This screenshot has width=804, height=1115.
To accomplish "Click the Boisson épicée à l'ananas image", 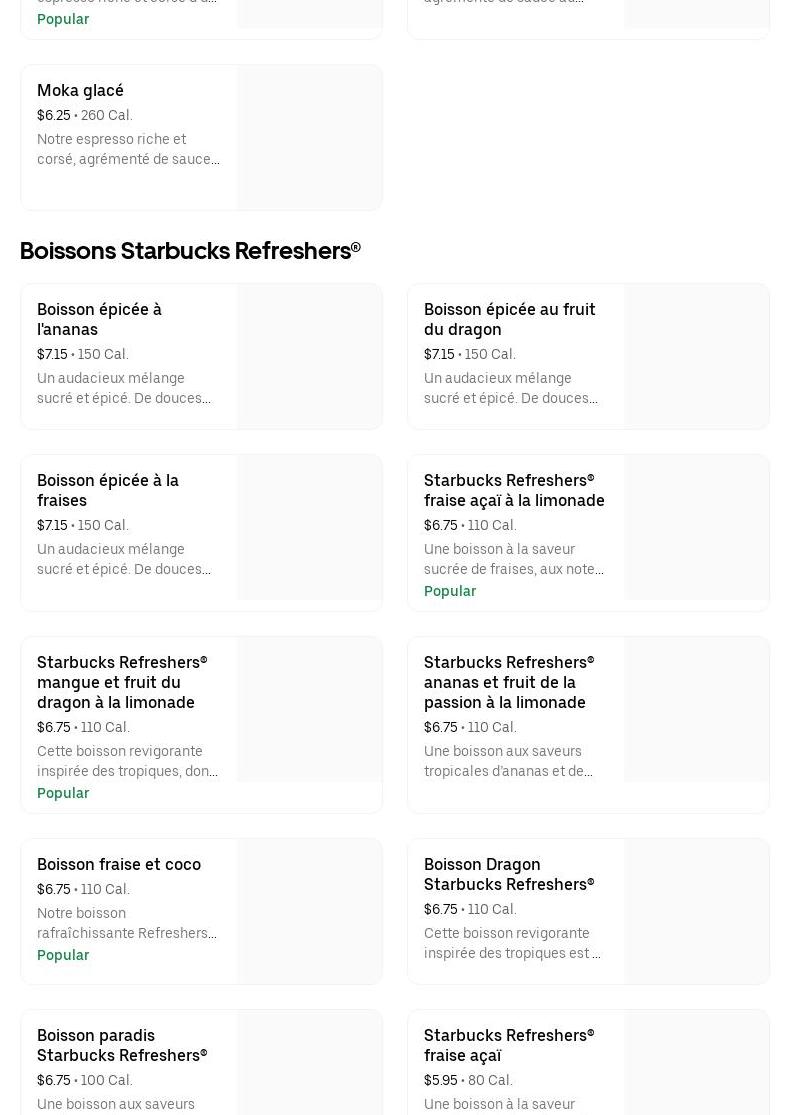I will (309, 357).
